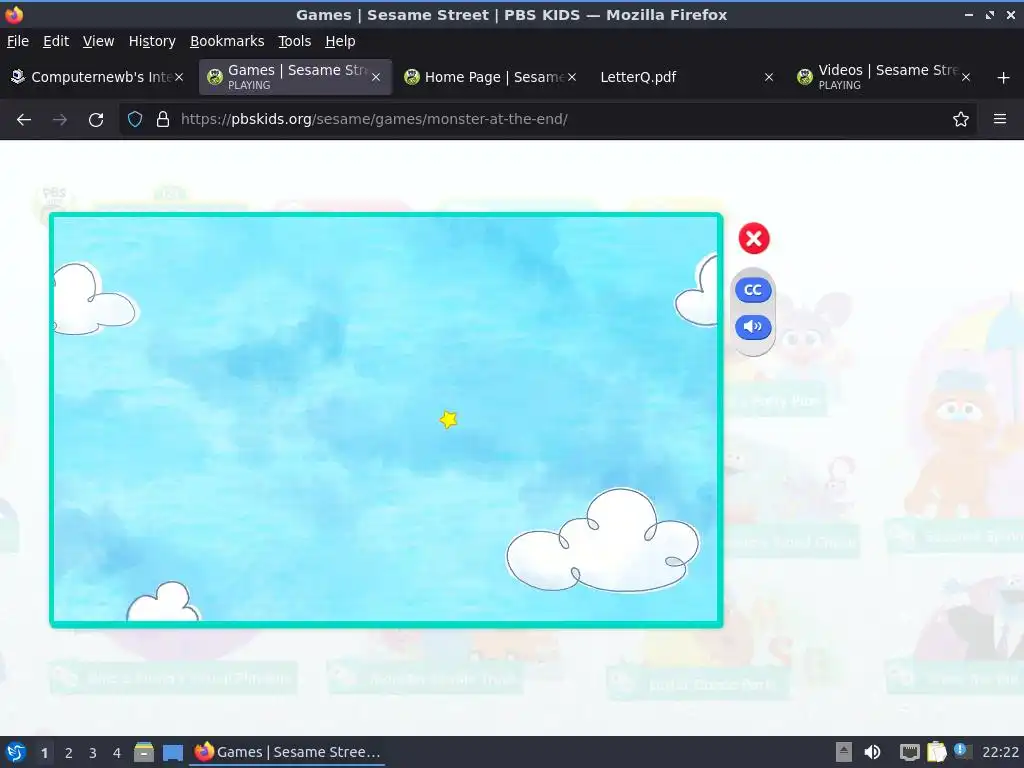The height and width of the screenshot is (768, 1024).
Task: Open the Firefox hamburger application menu
Action: (x=1000, y=120)
